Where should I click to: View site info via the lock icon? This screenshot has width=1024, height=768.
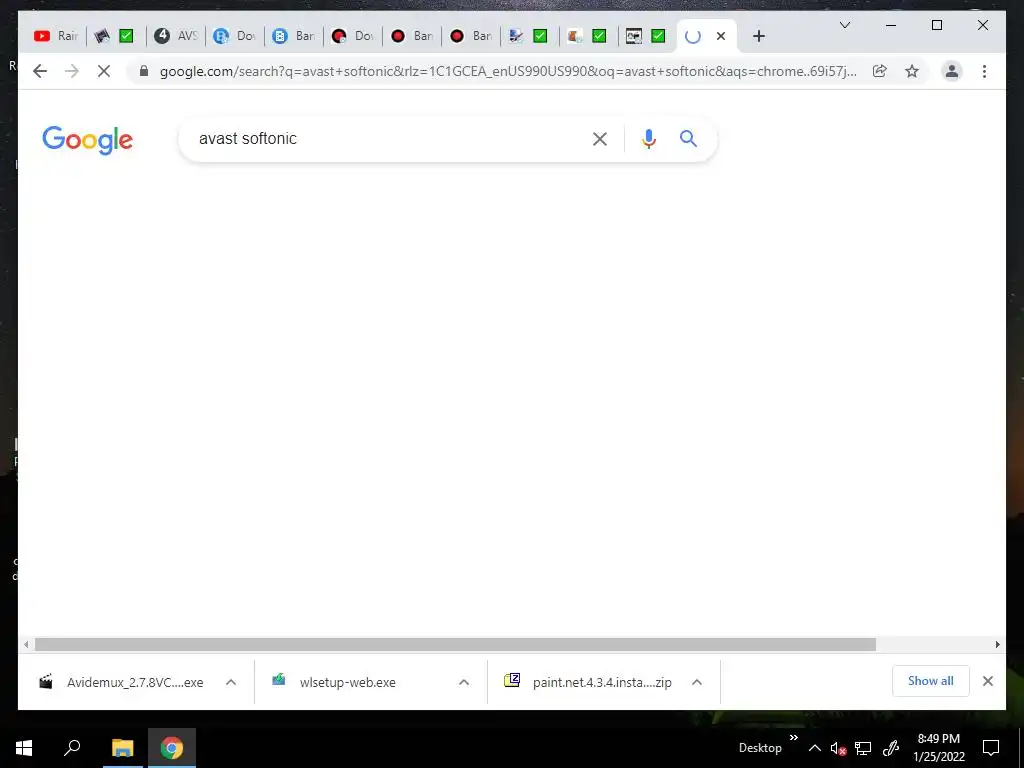click(144, 71)
